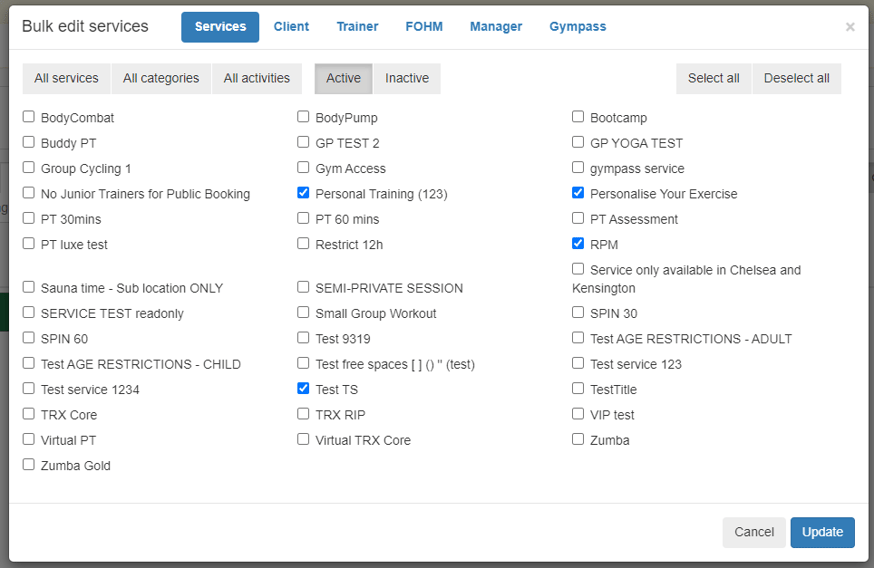Image resolution: width=874 pixels, height=568 pixels.
Task: Enable the VIP test service
Action: pyautogui.click(x=578, y=414)
